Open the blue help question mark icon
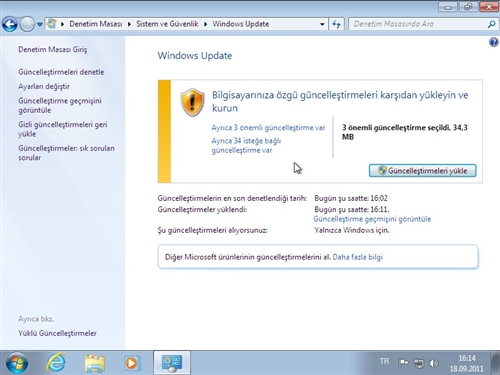This screenshot has width=500, height=375. click(494, 42)
